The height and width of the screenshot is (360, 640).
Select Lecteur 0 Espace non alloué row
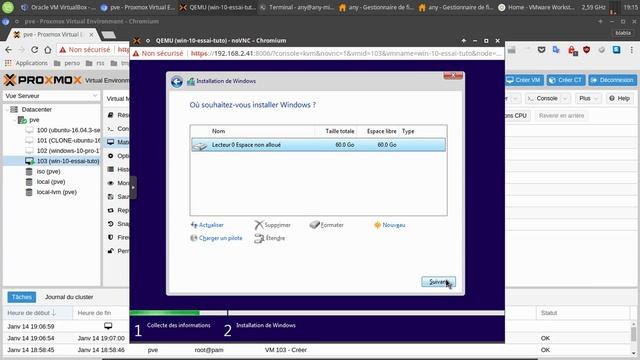click(318, 145)
